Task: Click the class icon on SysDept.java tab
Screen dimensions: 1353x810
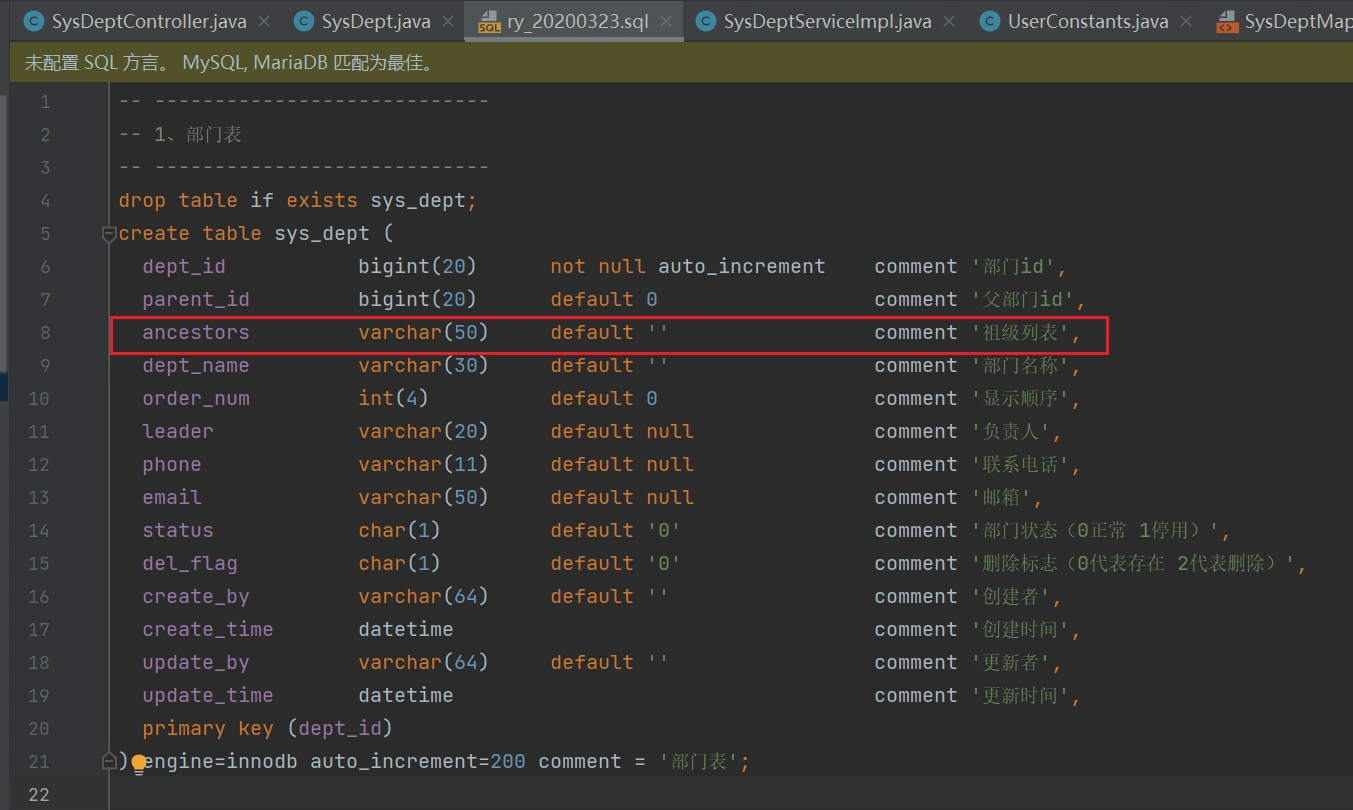Action: 304,21
